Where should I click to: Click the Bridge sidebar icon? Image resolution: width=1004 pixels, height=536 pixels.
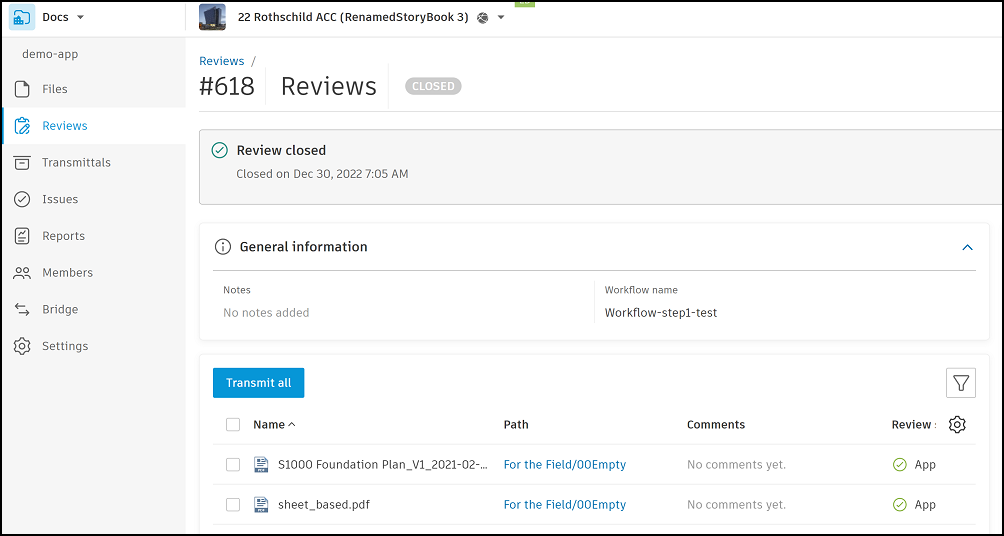(x=22, y=310)
